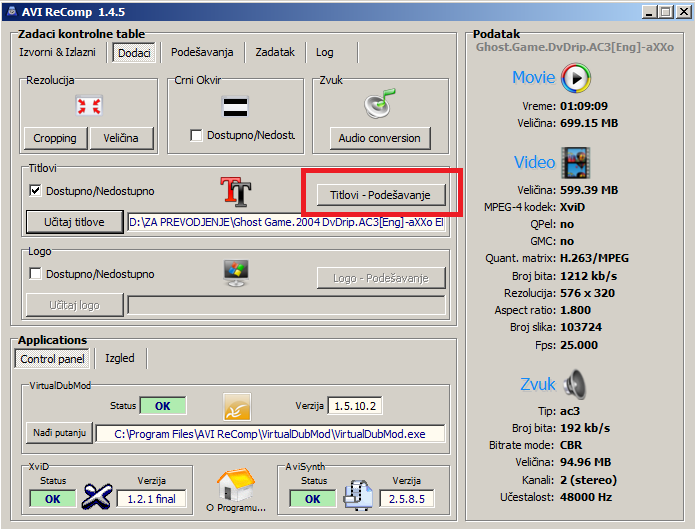Image resolution: width=695 pixels, height=529 pixels.
Task: Switch to Izvorni & Izlazni tab
Action: click(57, 52)
